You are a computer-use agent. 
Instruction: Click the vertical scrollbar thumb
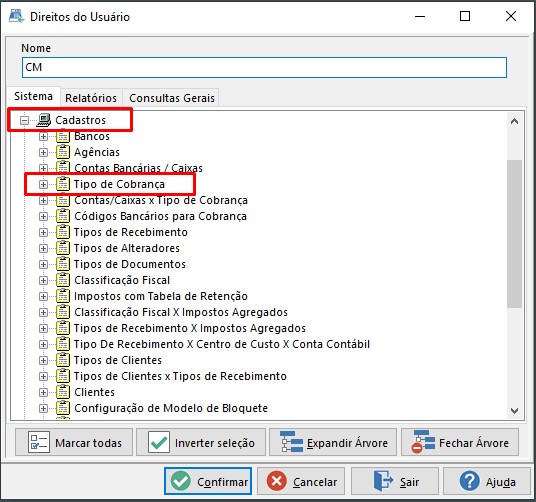[514, 234]
